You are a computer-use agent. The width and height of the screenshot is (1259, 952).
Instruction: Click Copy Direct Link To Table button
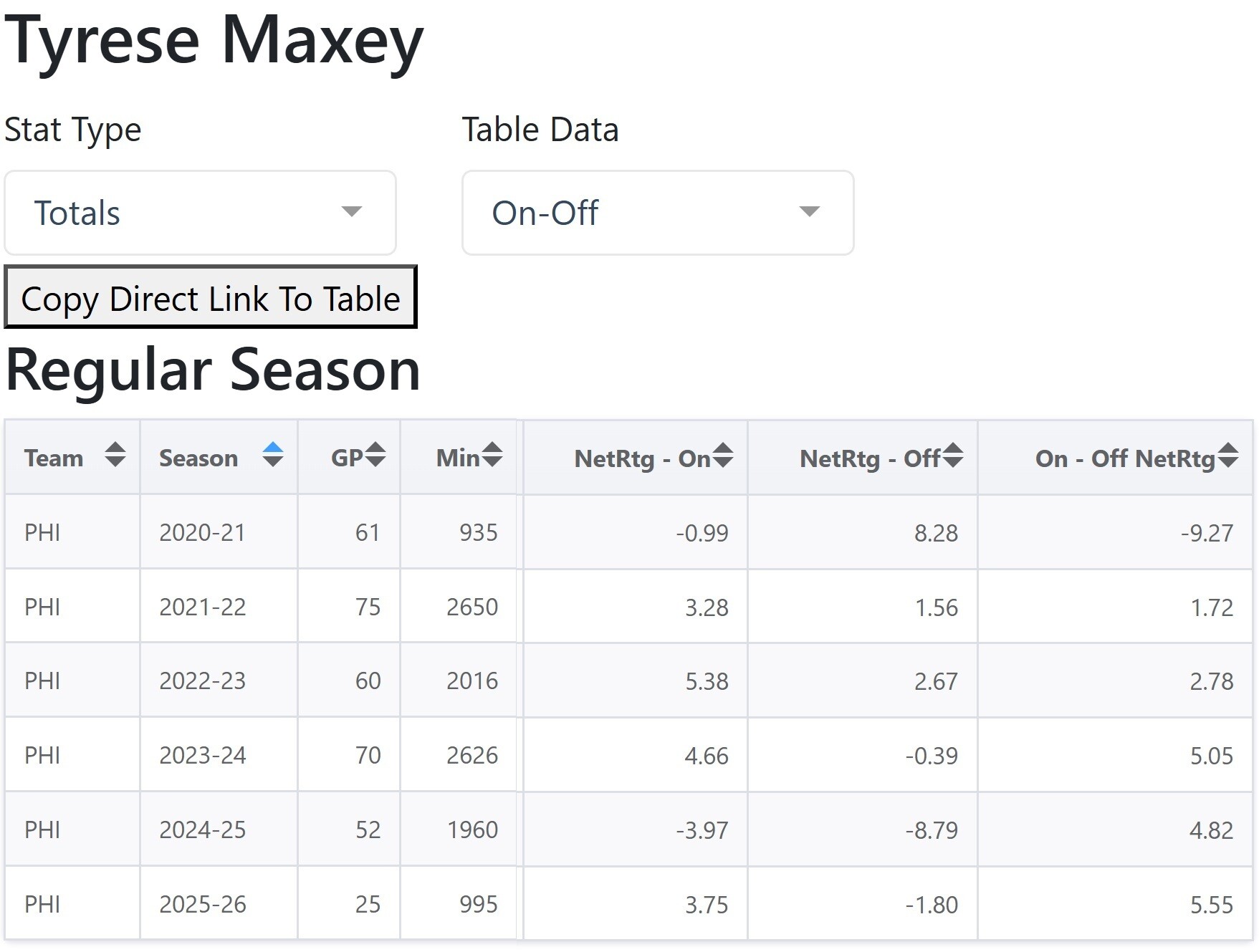pyautogui.click(x=211, y=298)
